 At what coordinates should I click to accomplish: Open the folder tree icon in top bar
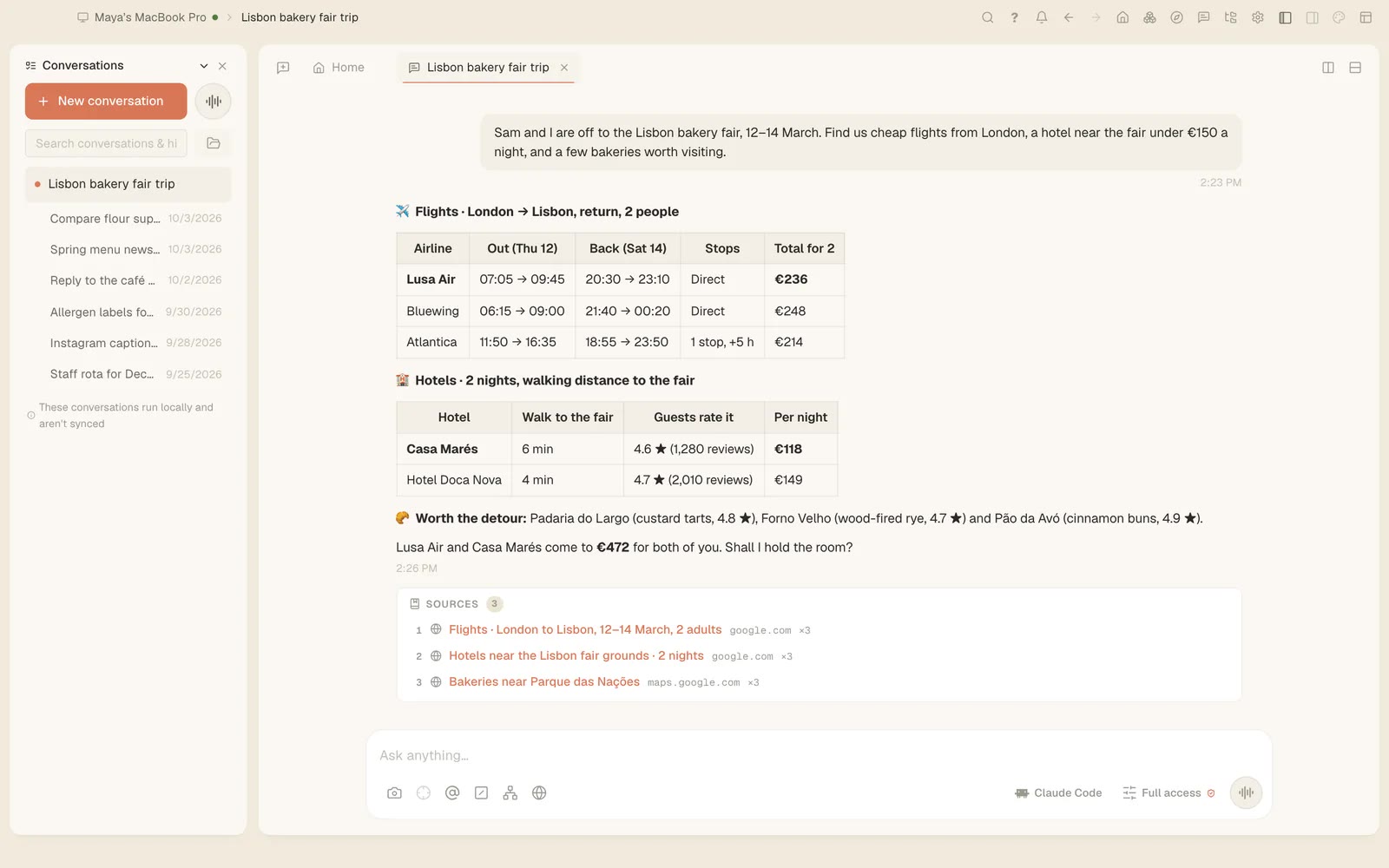click(1230, 17)
